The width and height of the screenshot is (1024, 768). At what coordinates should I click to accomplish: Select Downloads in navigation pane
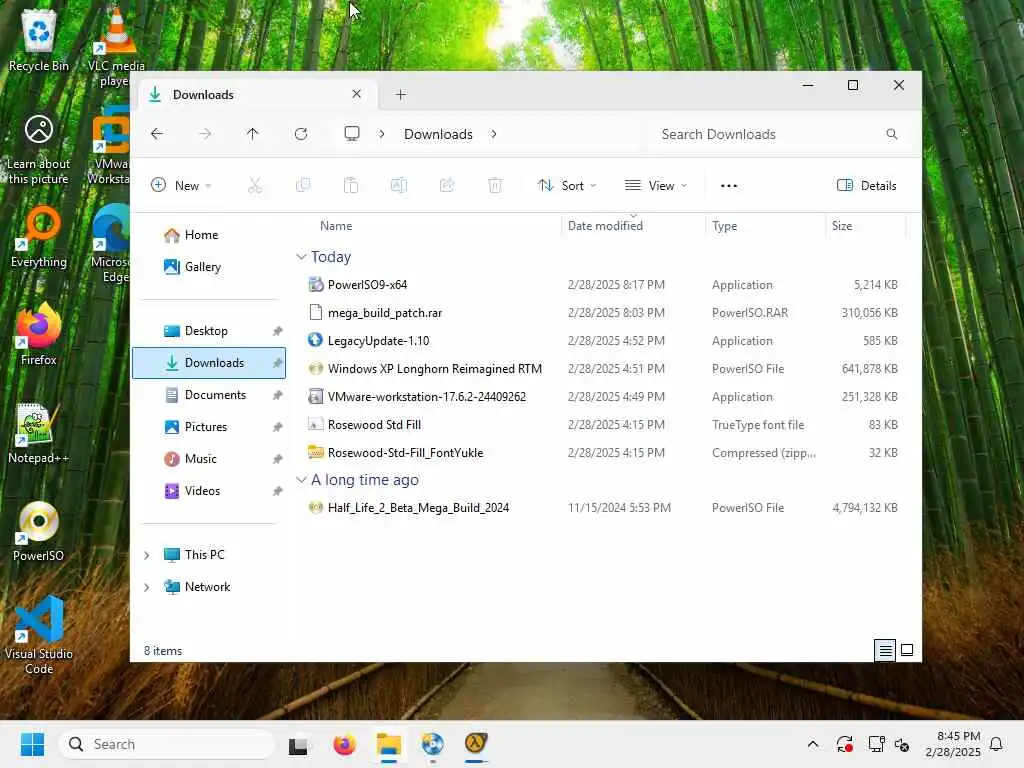tap(209, 363)
